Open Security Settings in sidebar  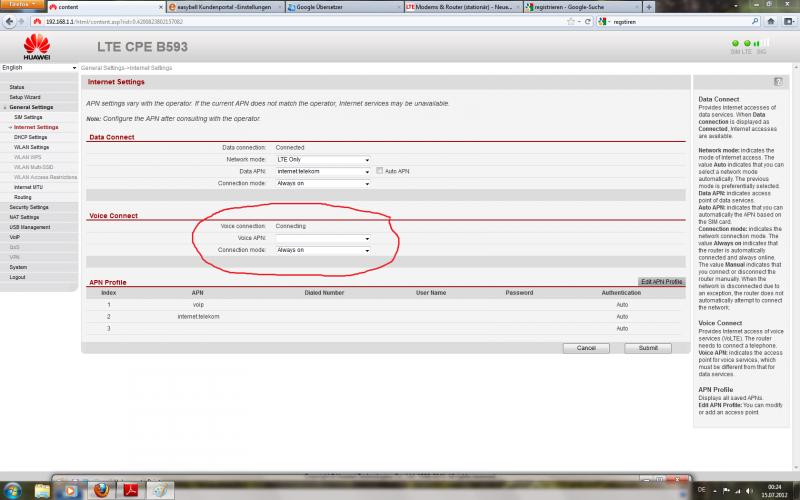(29, 207)
